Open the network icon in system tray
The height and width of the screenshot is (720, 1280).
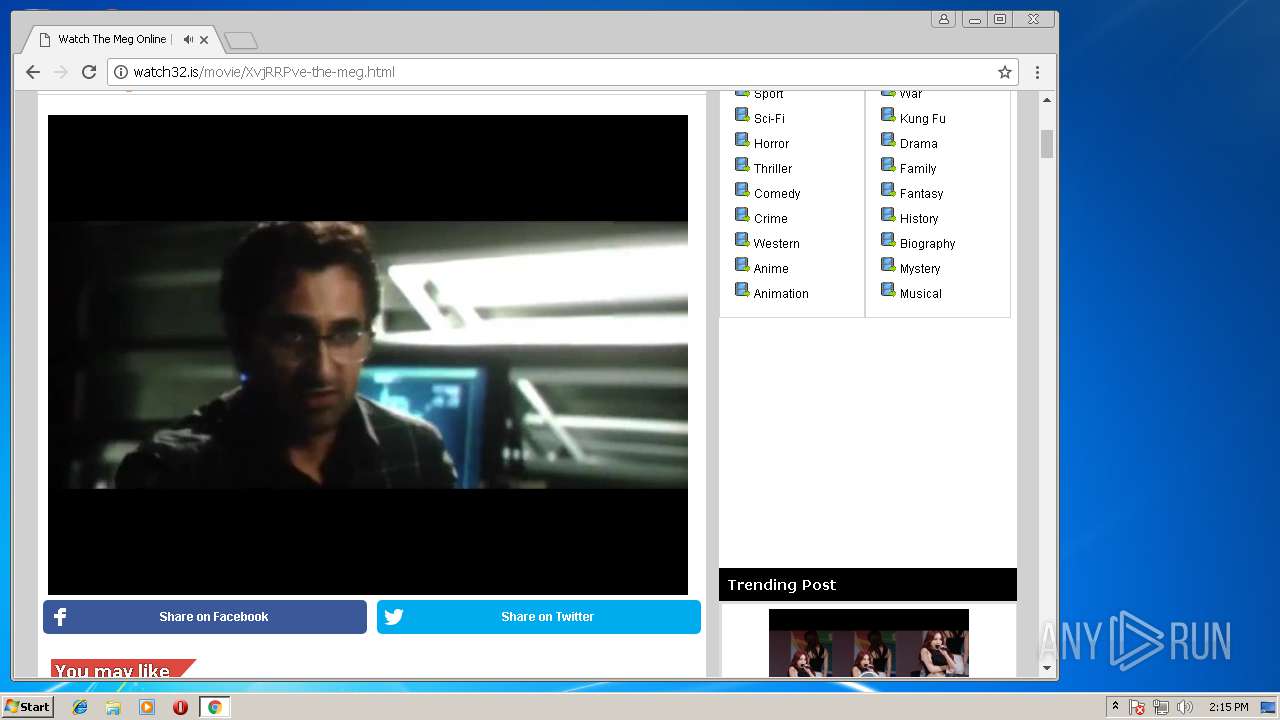1161,707
